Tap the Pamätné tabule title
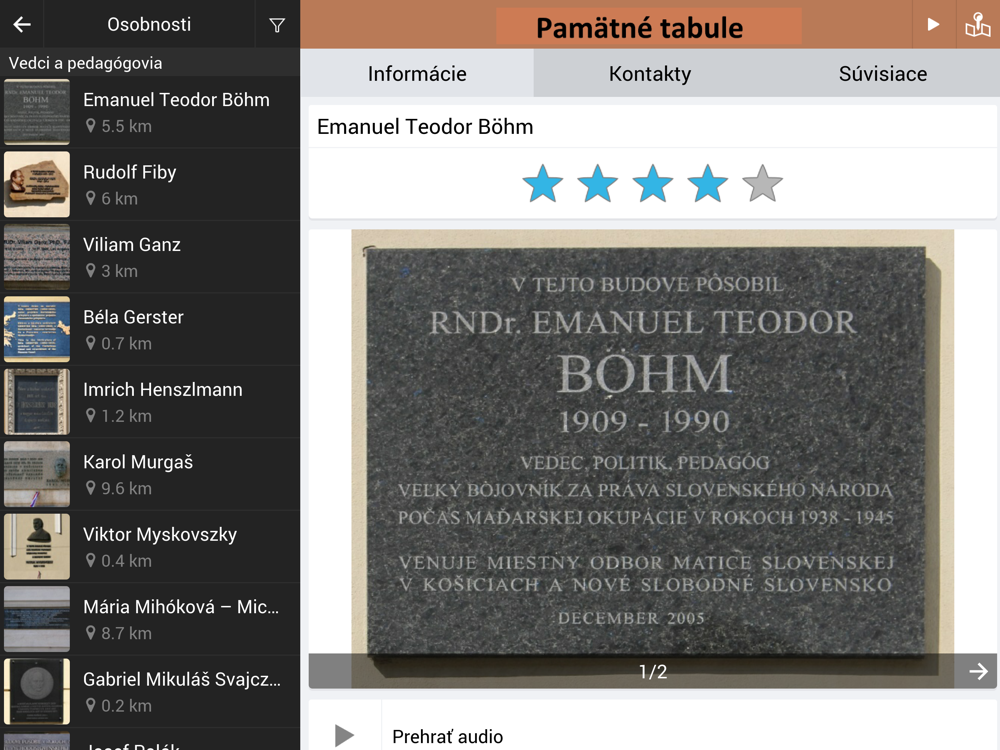 click(x=640, y=28)
